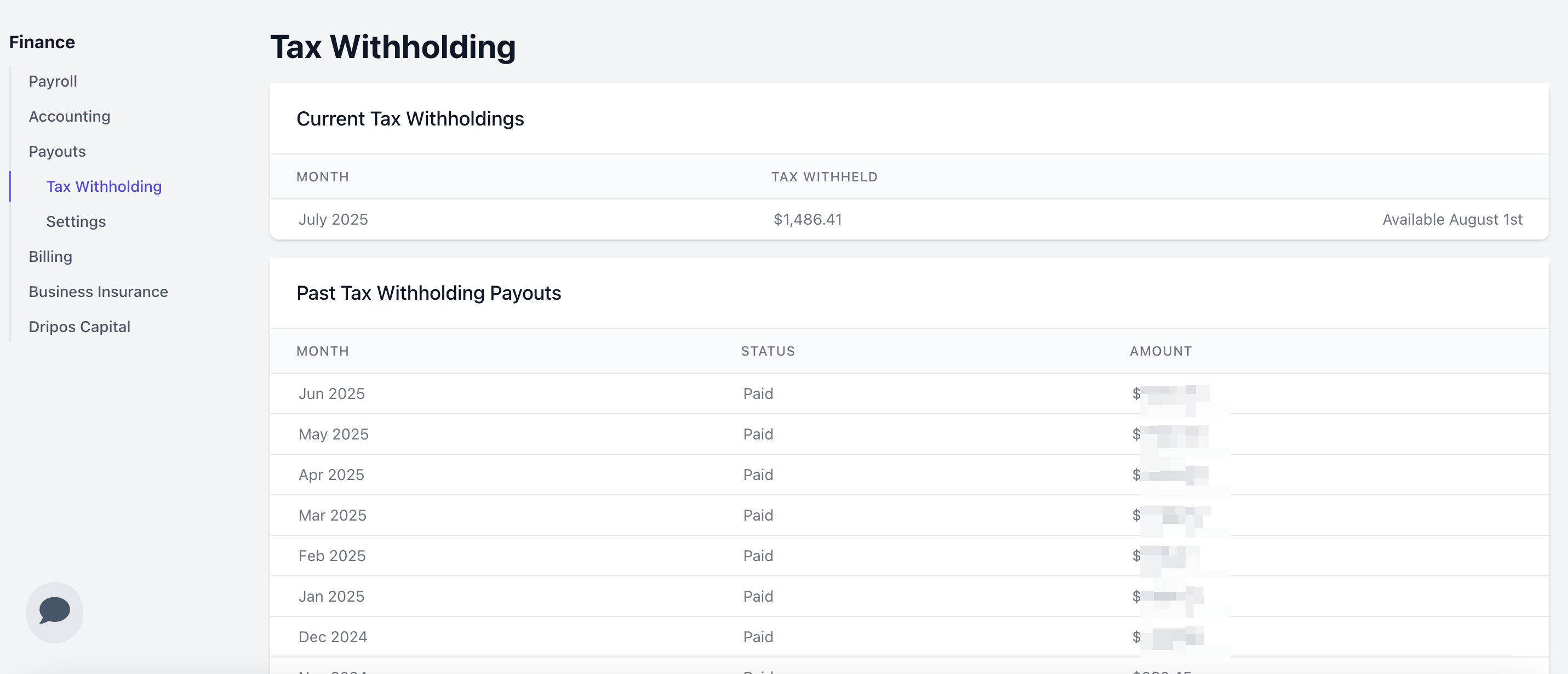Click the Mar 2025 payout row
1568x674 pixels.
pos(909,515)
